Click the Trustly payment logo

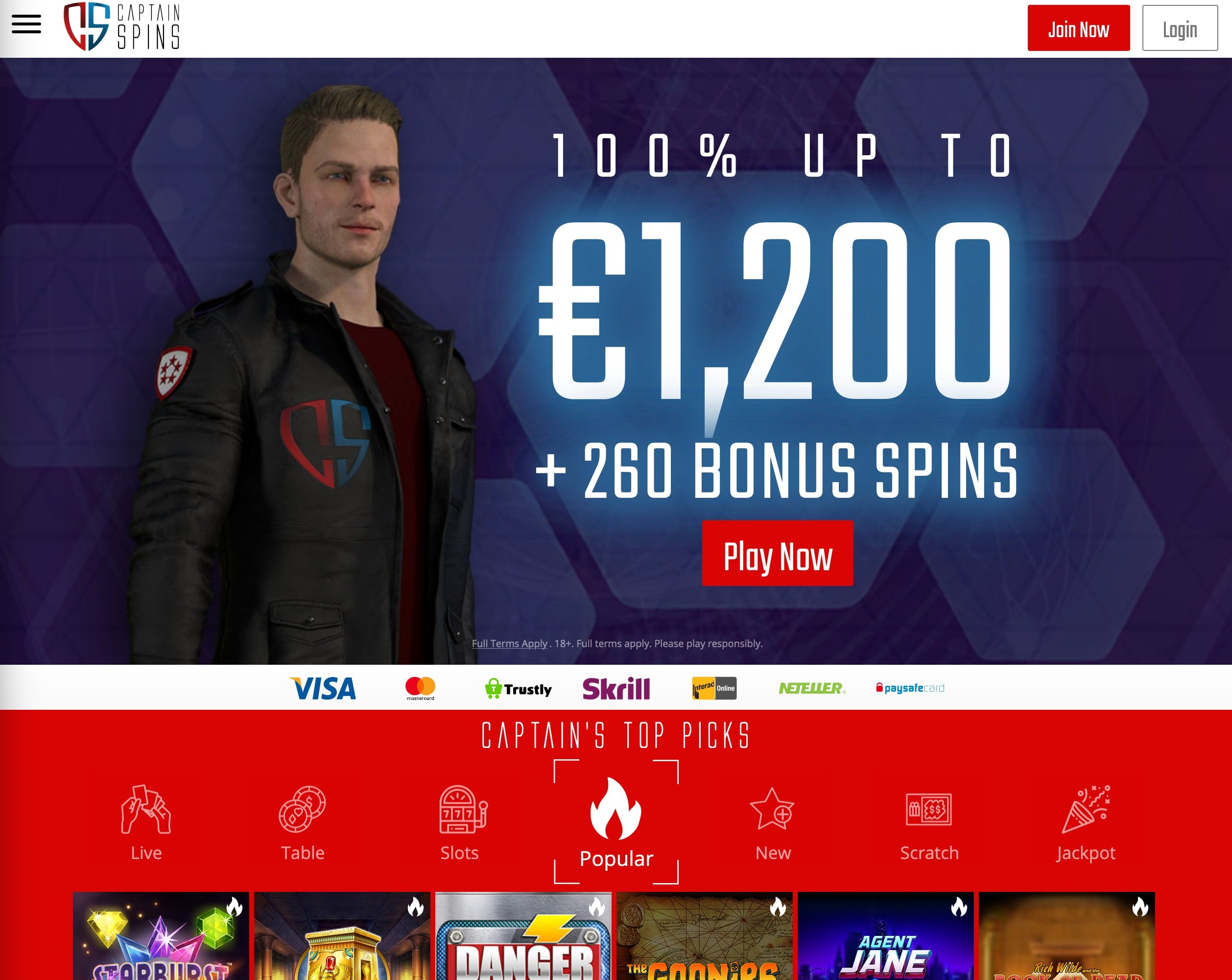(x=518, y=689)
